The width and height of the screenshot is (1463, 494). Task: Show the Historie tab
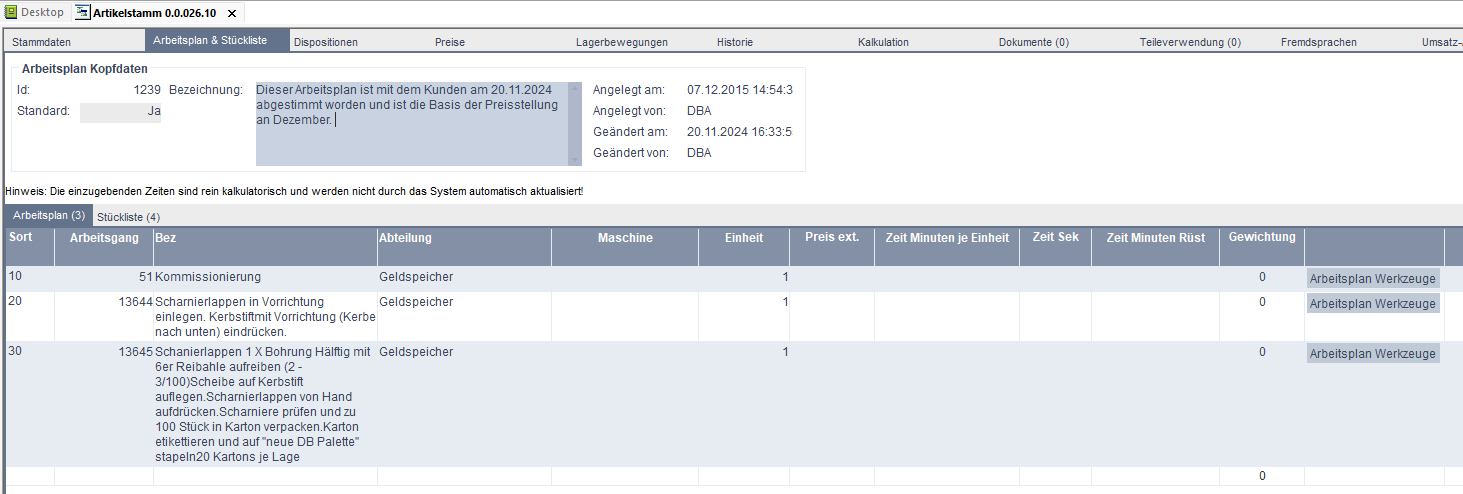point(734,42)
